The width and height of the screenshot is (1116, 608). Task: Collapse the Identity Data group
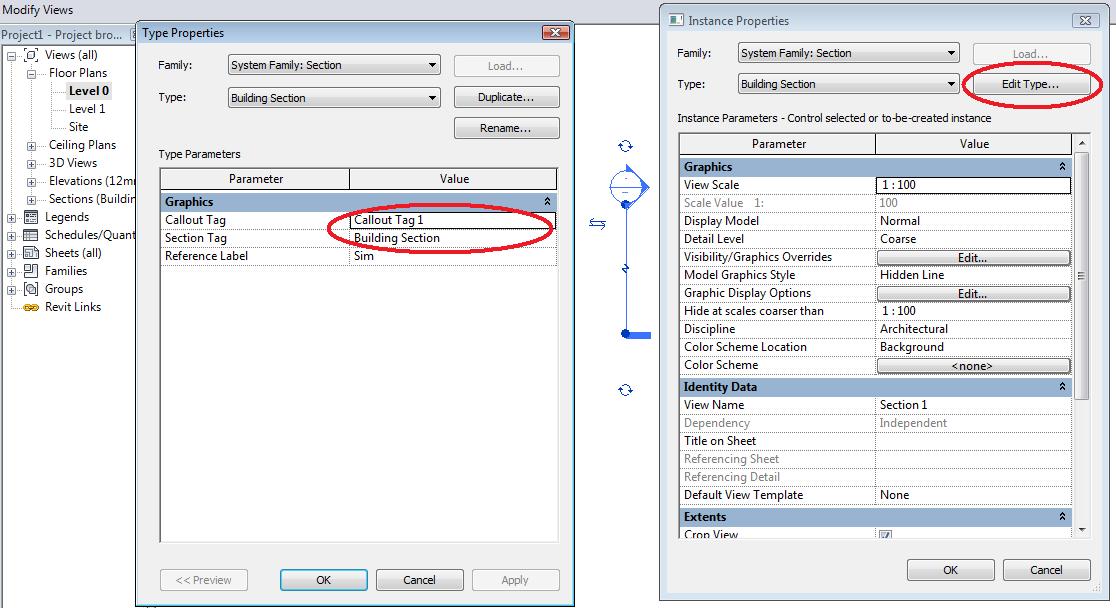click(x=1062, y=387)
